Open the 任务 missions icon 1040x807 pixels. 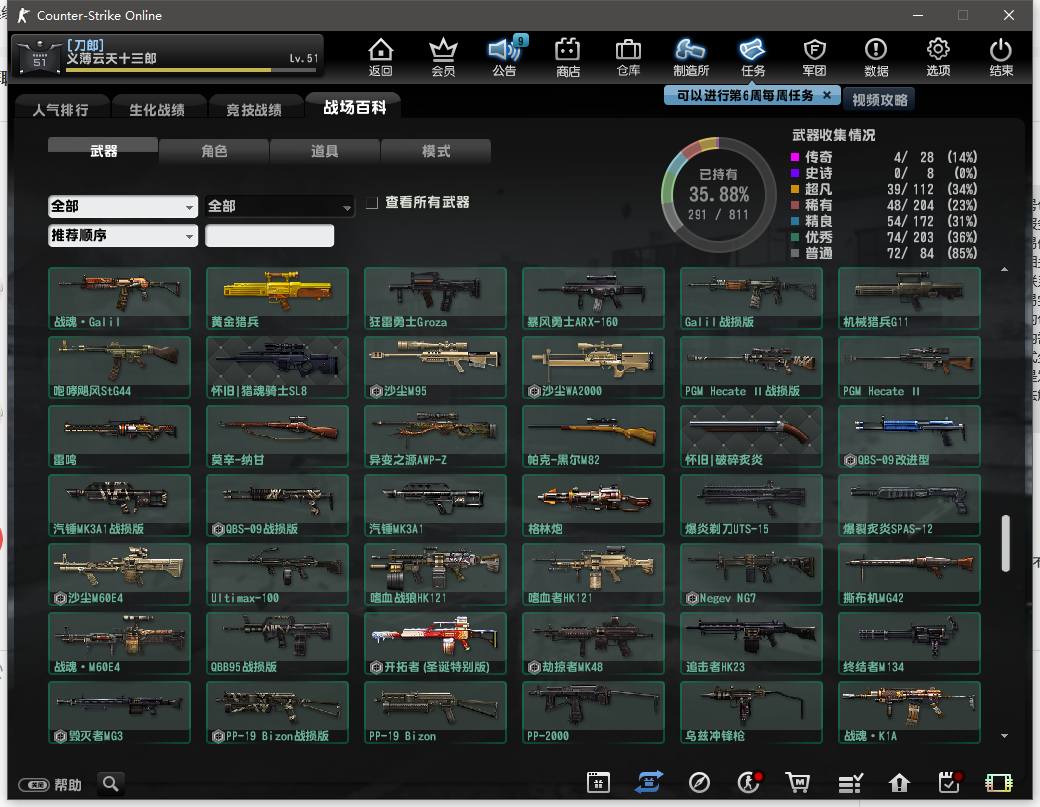coord(753,57)
